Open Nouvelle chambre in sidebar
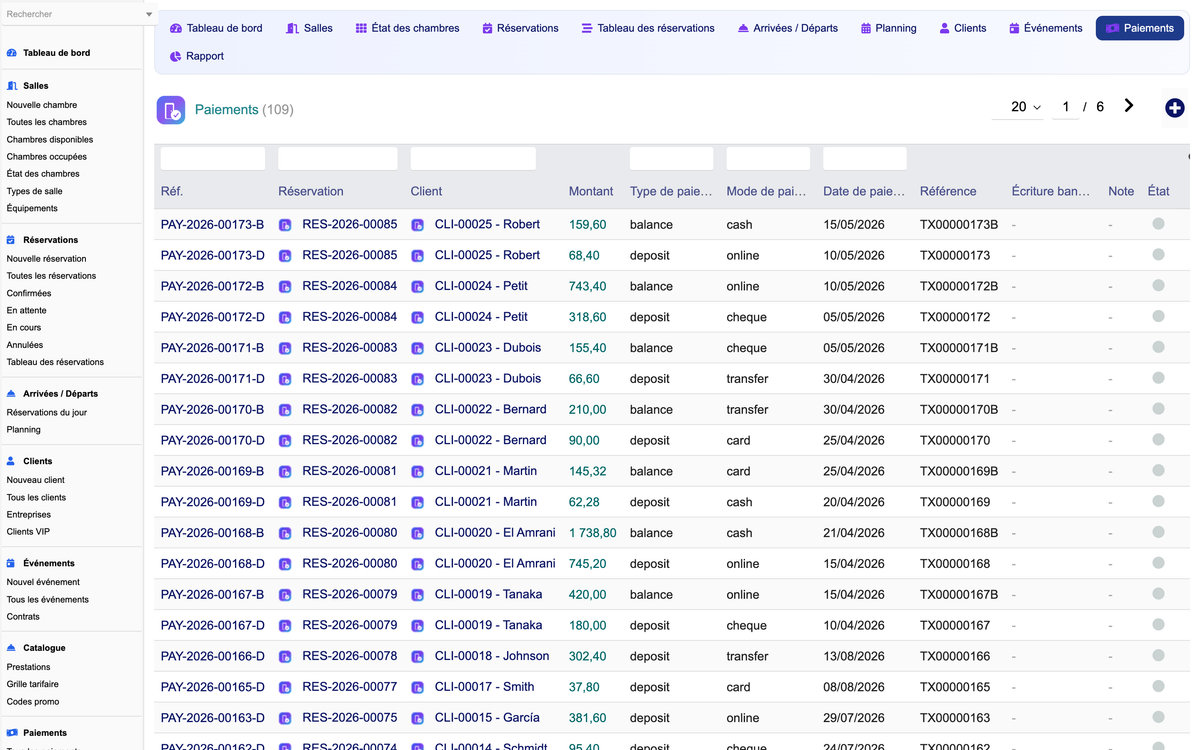This screenshot has width=1200, height=750. tap(42, 105)
